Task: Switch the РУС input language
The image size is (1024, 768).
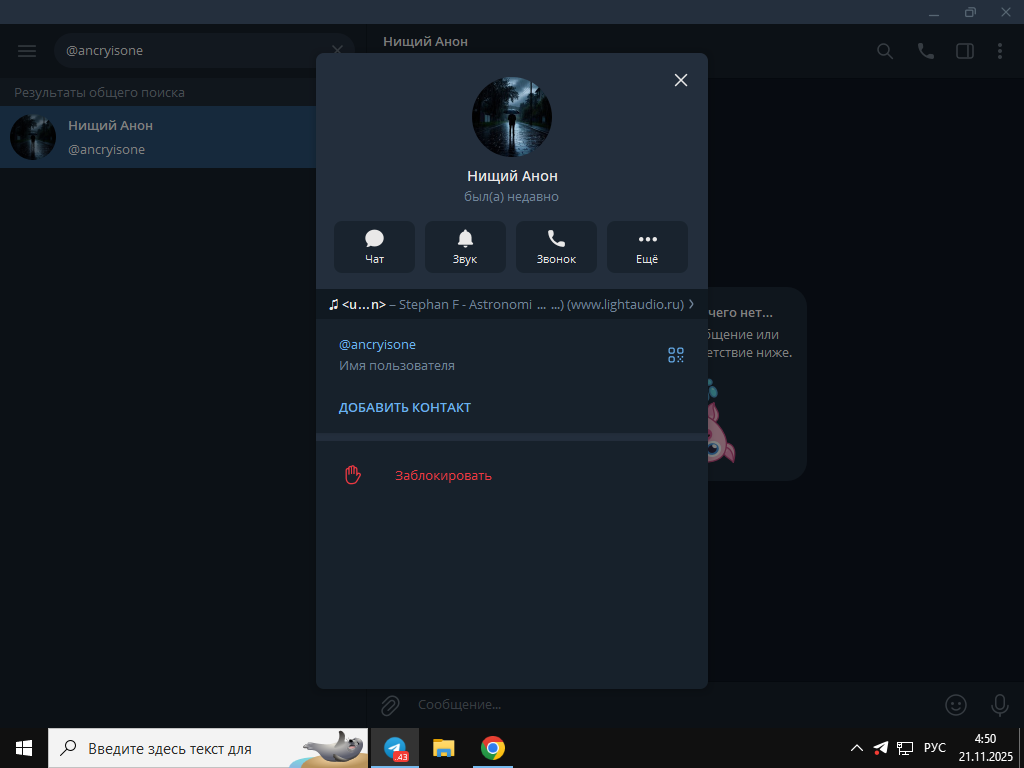Action: (935, 748)
